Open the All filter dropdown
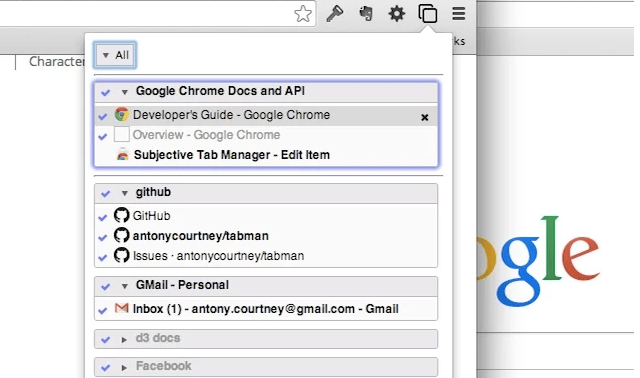The height and width of the screenshot is (378, 640). [115, 55]
